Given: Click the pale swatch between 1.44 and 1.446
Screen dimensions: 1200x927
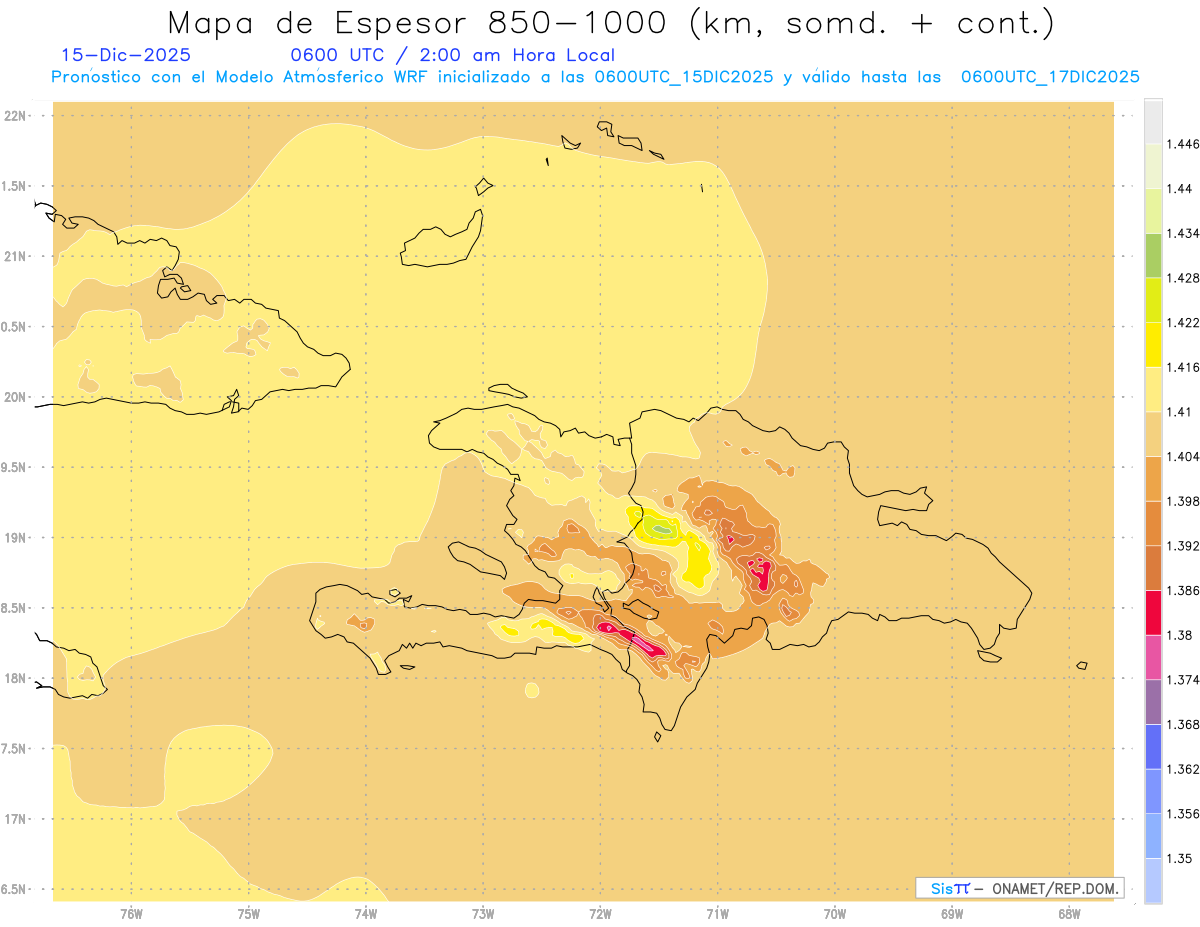Looking at the screenshot, I should click(1153, 166).
